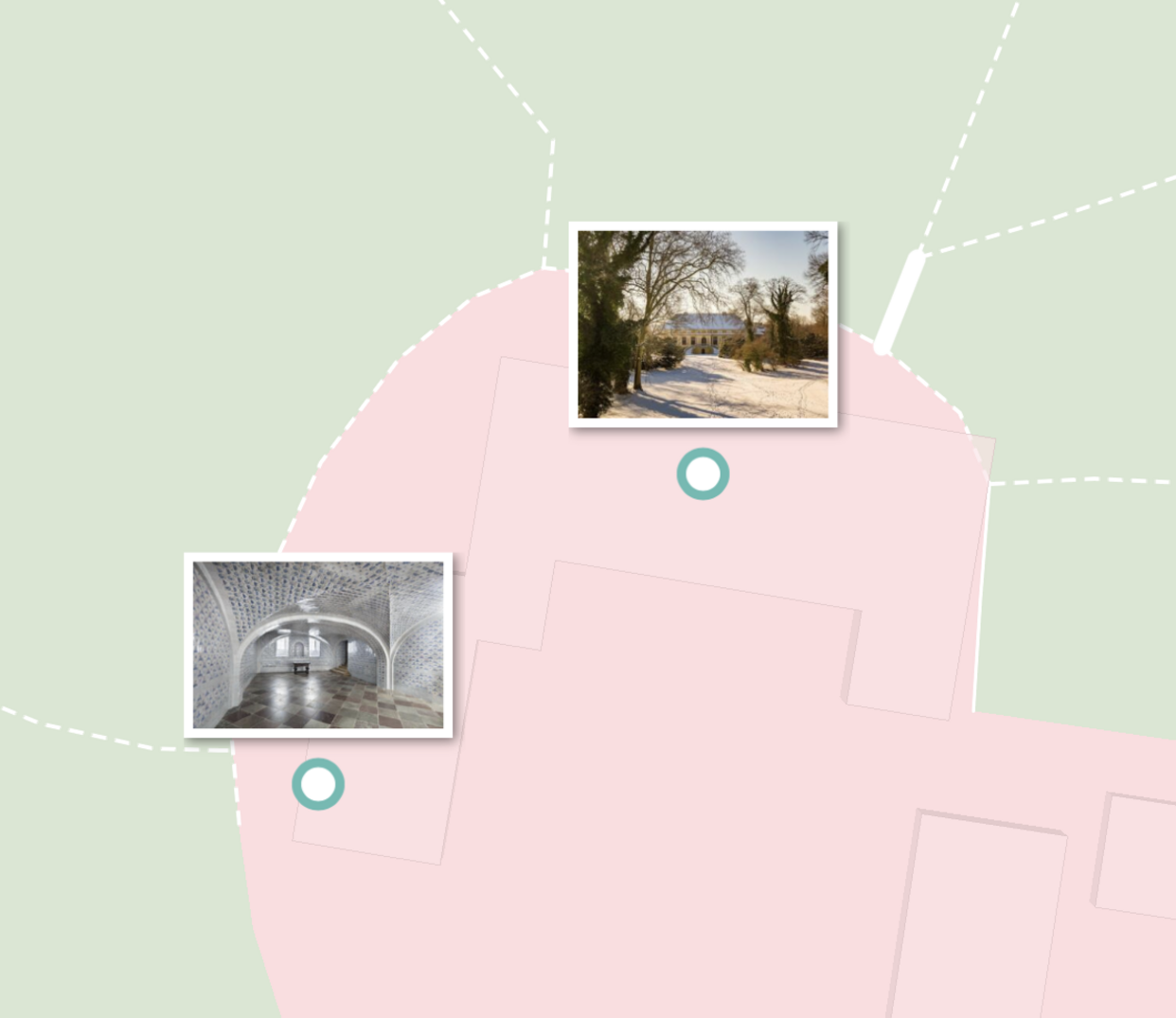This screenshot has height=1018, width=1176.
Task: Click the dashed path above the white bridge
Action: pyautogui.click(x=971, y=123)
